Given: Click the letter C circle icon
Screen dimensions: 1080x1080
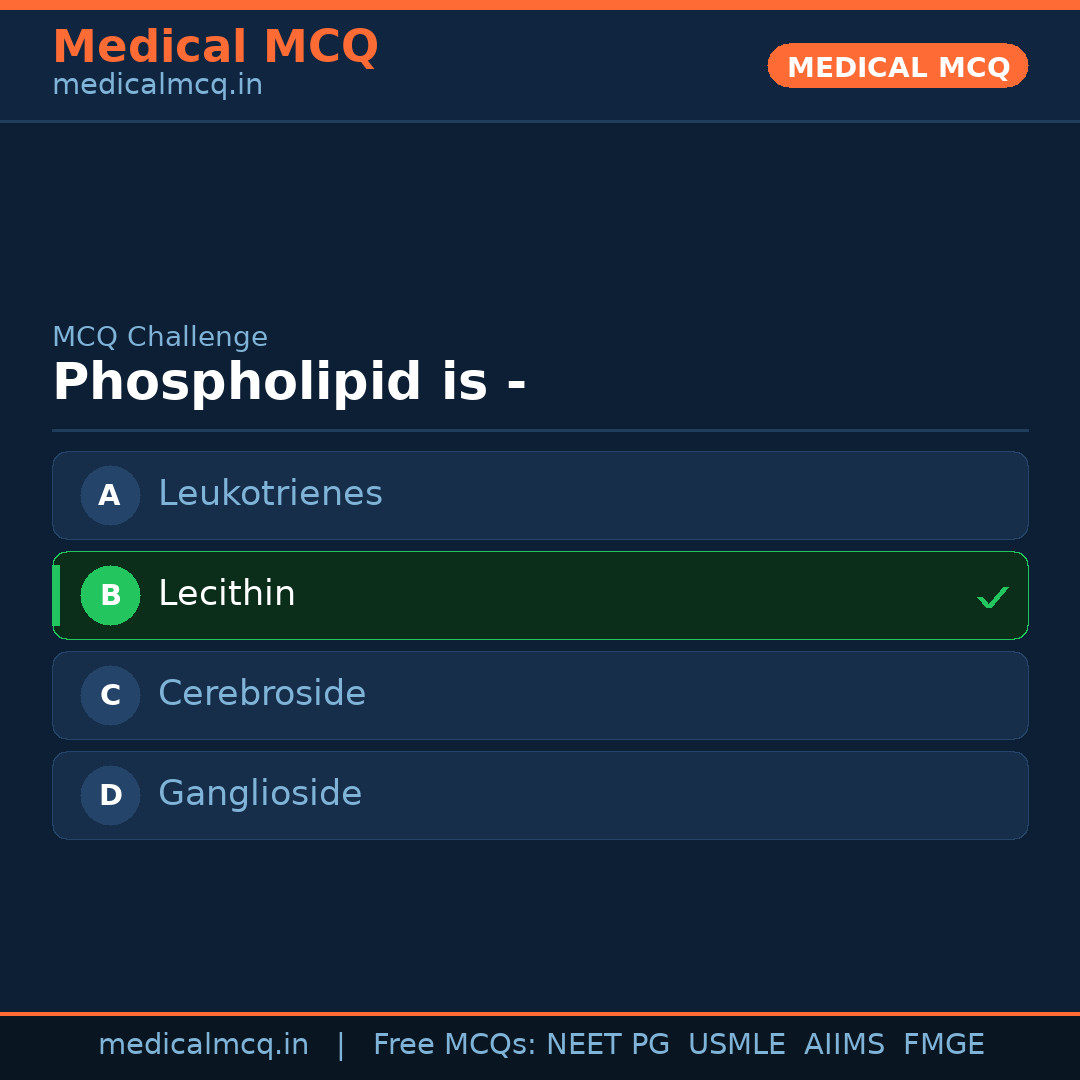Looking at the screenshot, I should pyautogui.click(x=110, y=695).
